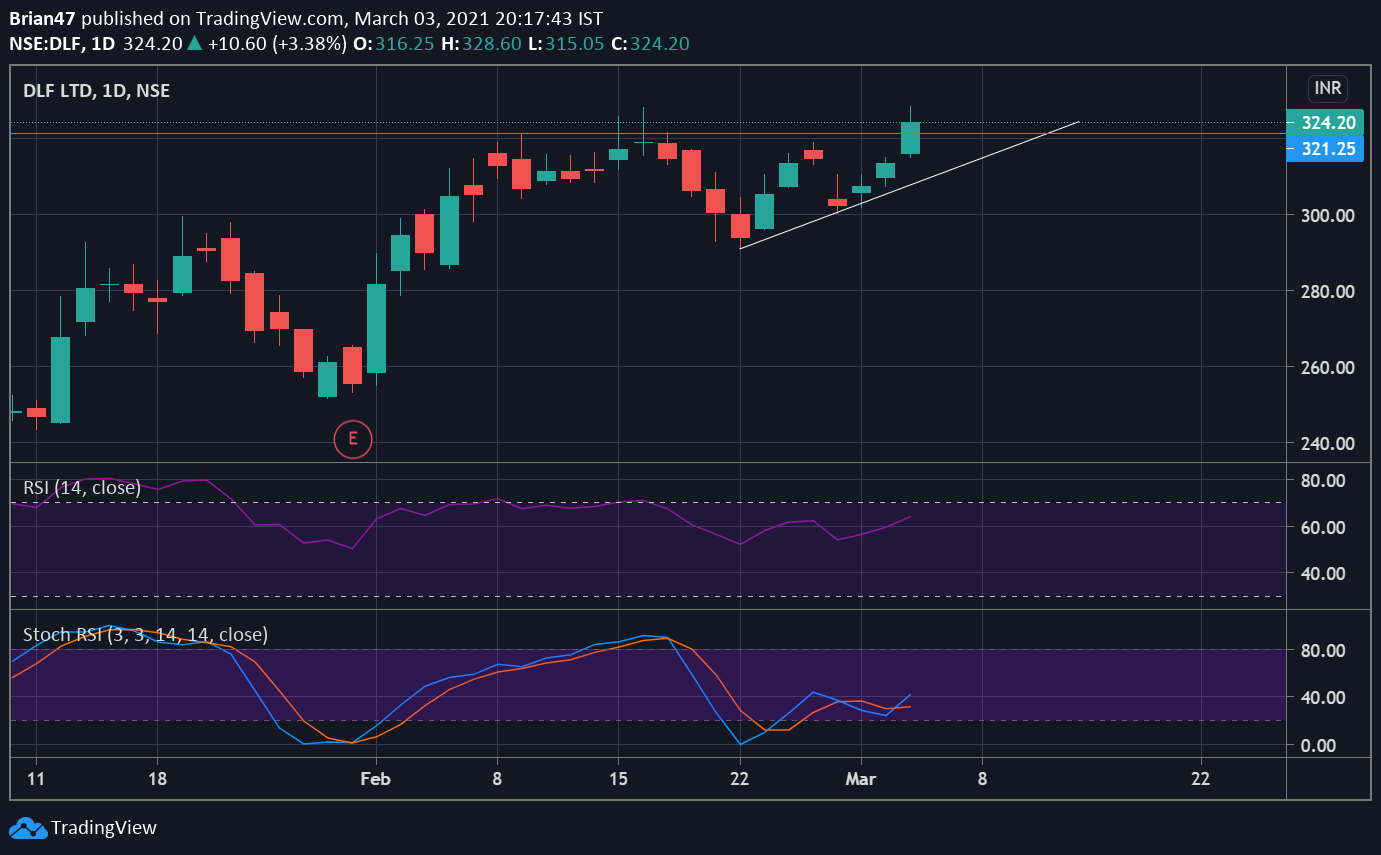Click the blue 321.25 price label
The image size is (1381, 855).
pos(1327,149)
